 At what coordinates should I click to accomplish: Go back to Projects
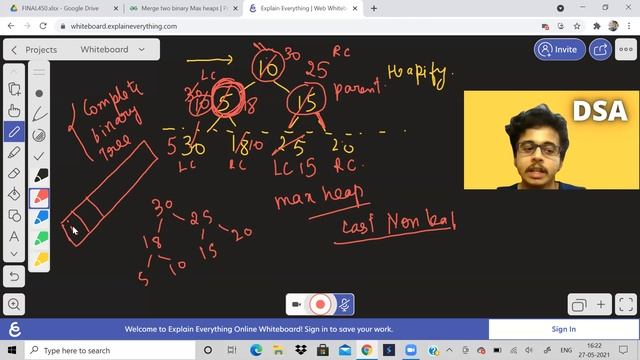click(35, 50)
